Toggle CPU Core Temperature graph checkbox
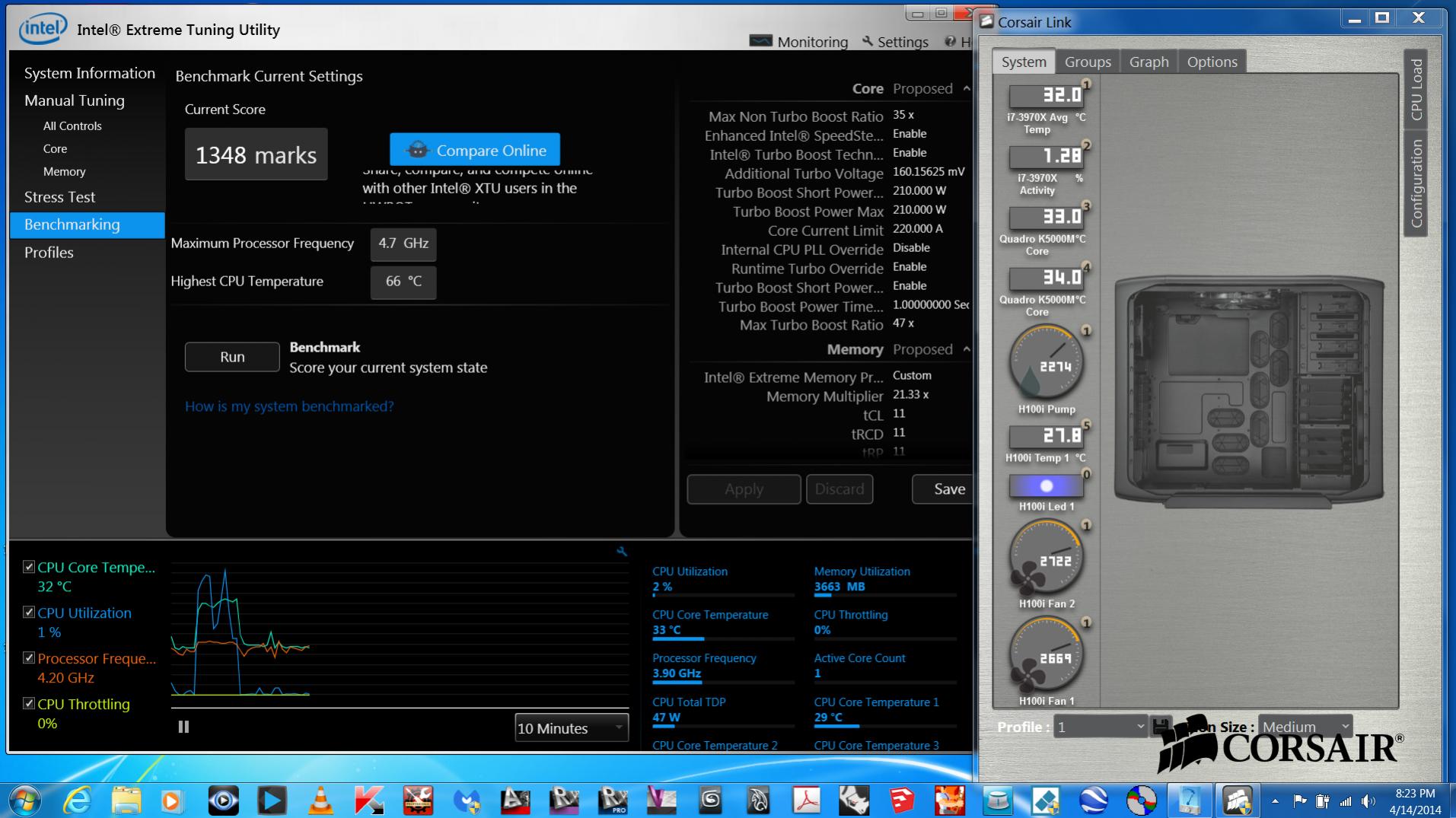The image size is (1456, 818). point(29,567)
